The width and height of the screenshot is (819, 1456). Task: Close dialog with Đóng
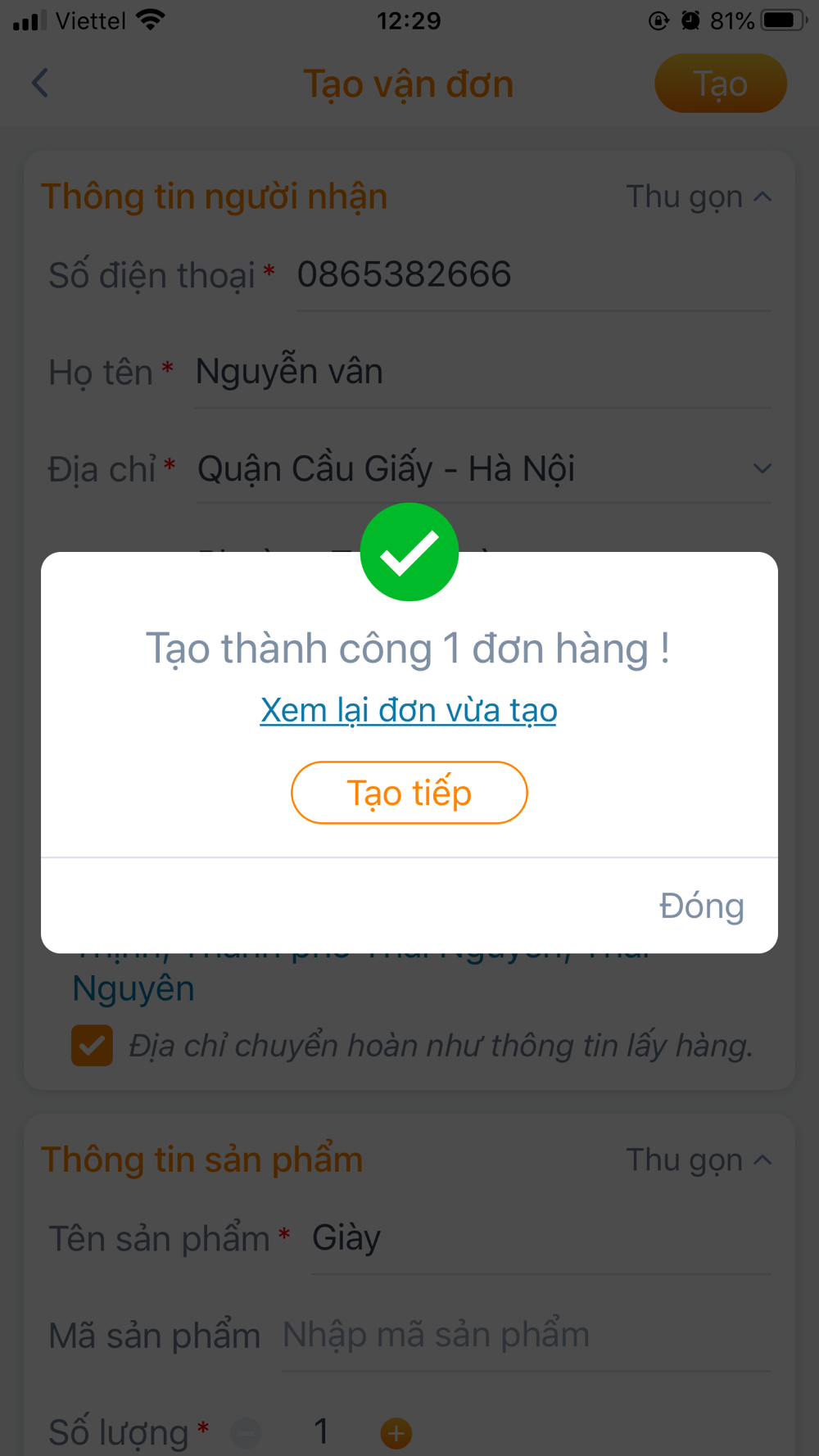tap(702, 906)
